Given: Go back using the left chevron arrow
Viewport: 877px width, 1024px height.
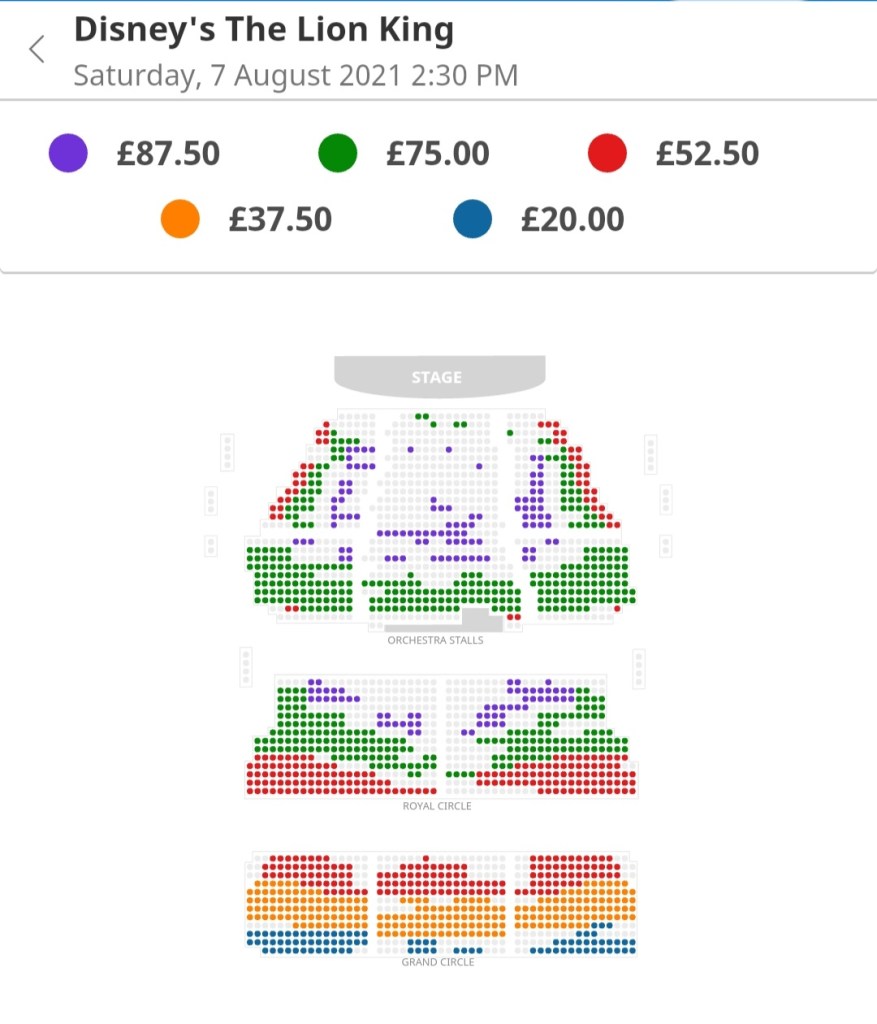Looking at the screenshot, I should point(37,49).
